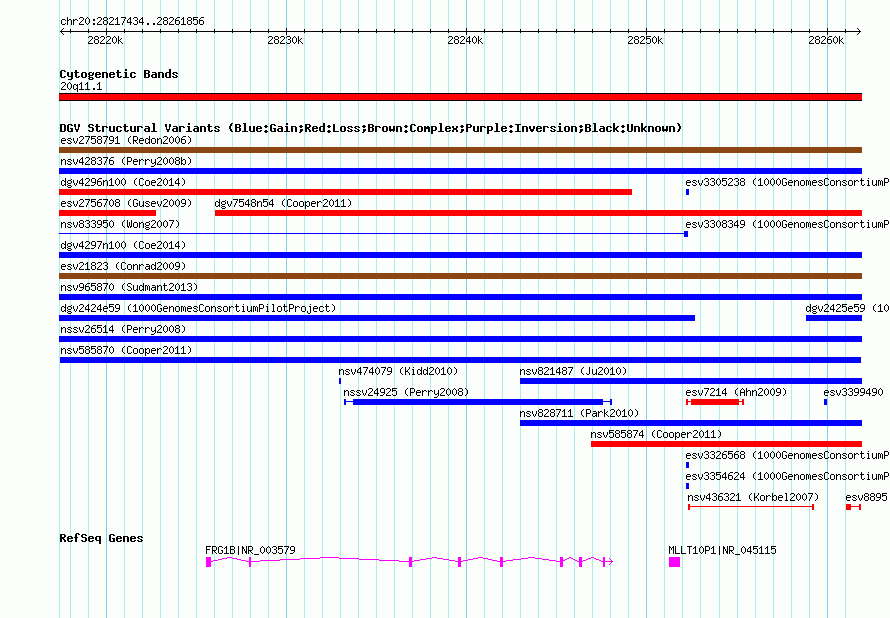Open variant esv8895 label at right edge
890x618 pixels.
pos(866,497)
